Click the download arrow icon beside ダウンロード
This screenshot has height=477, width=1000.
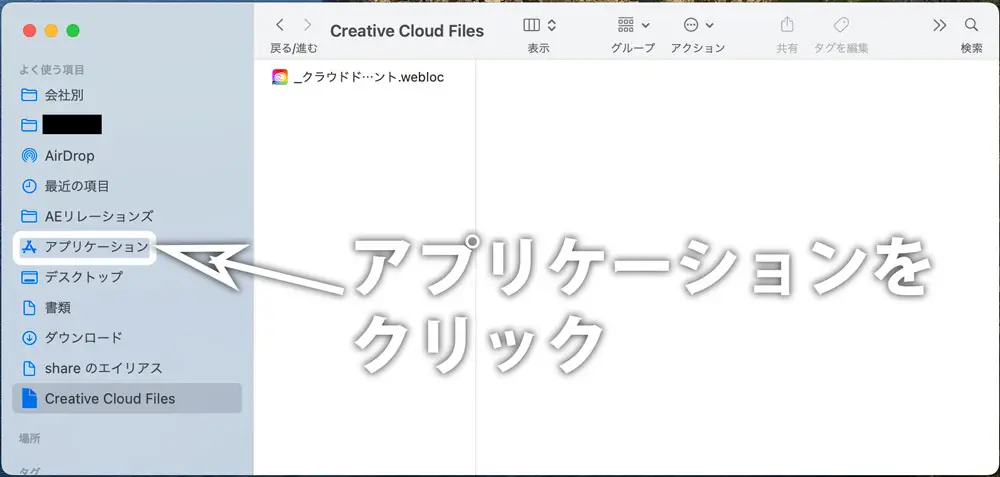tap(29, 338)
